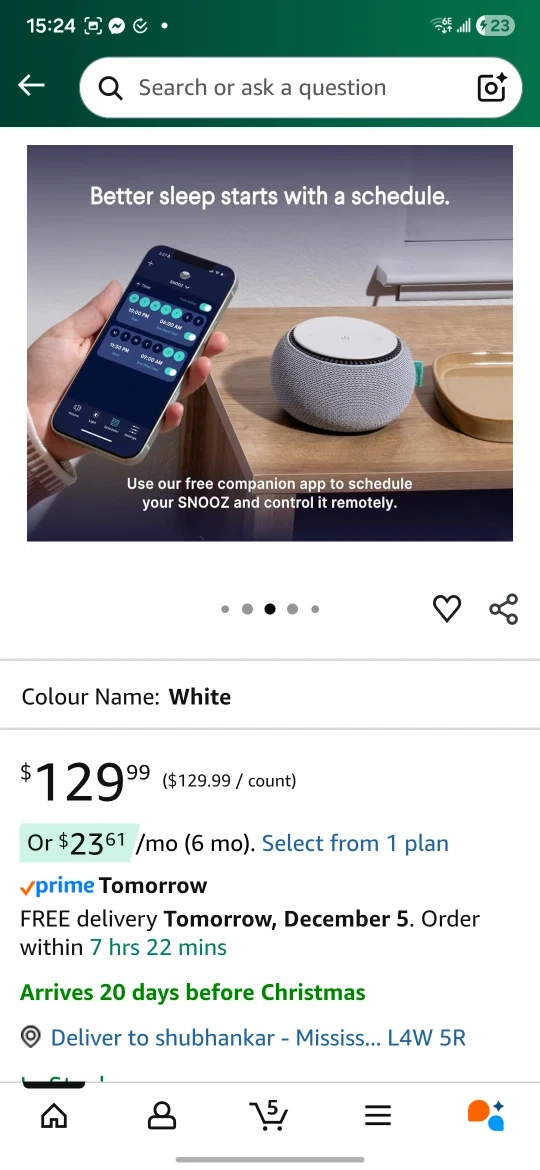The height and width of the screenshot is (1170, 540).
Task: Add item to wishlist heart icon
Action: 447,609
